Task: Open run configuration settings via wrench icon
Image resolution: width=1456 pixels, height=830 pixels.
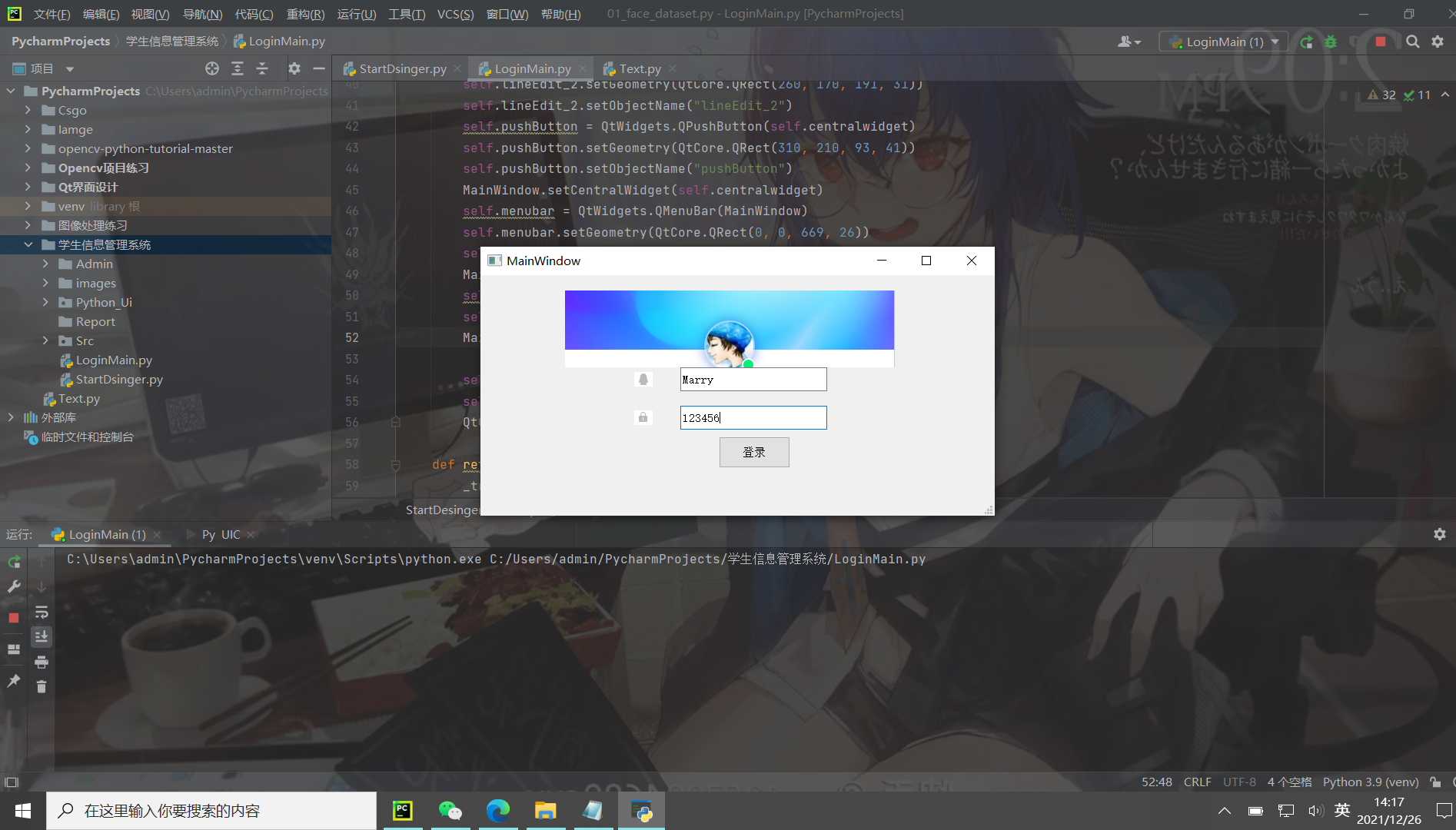Action: [13, 587]
